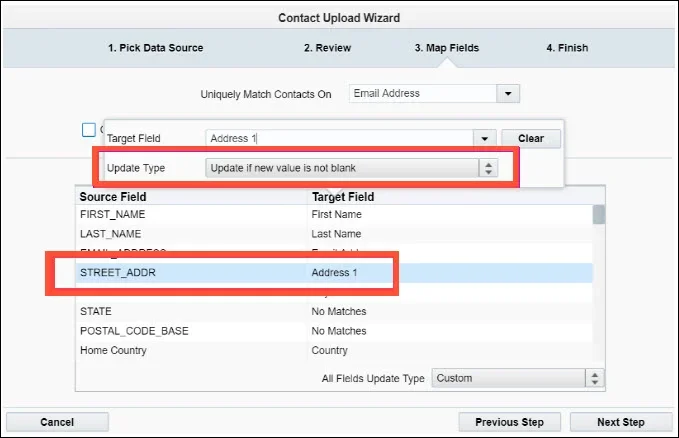This screenshot has width=679, height=438.
Task: Cancel the Contact Upload Wizard
Action: [57, 422]
